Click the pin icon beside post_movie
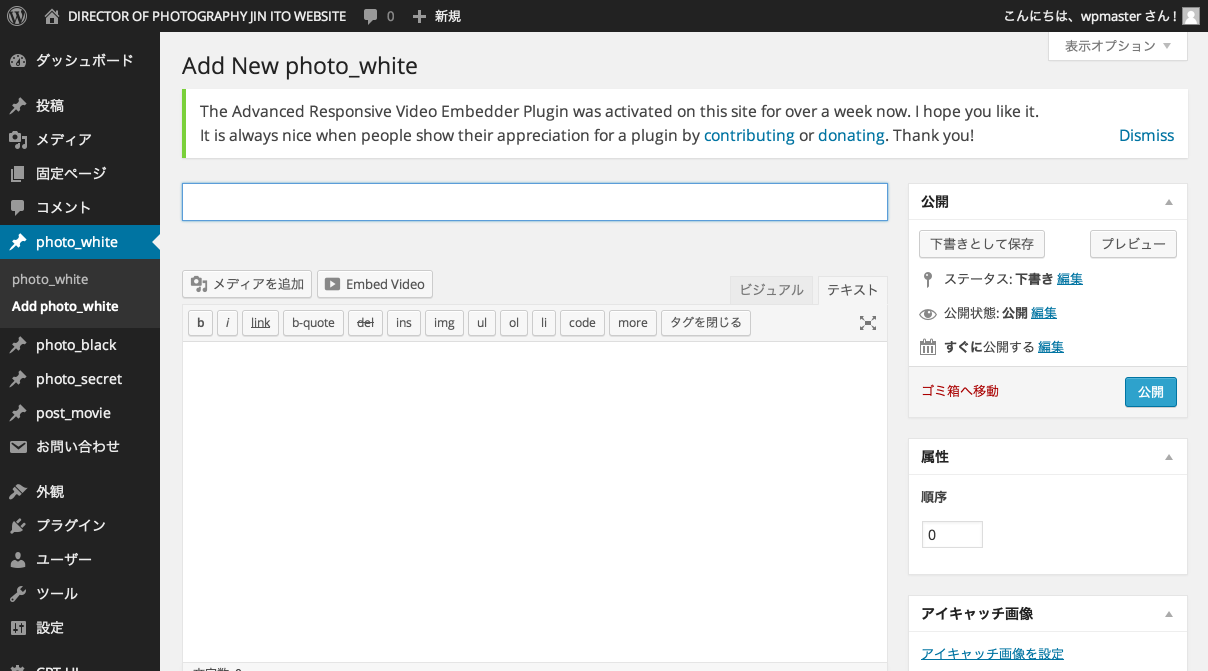 (18, 413)
